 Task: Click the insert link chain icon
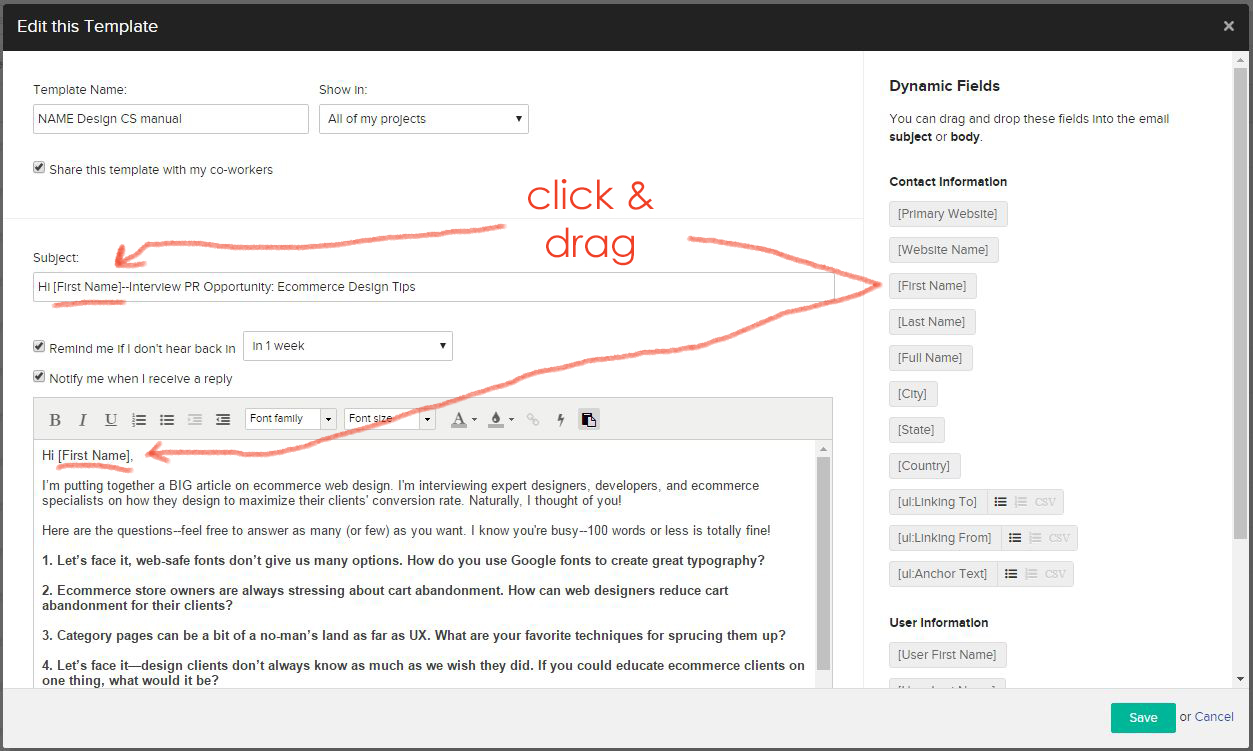pyautogui.click(x=533, y=420)
